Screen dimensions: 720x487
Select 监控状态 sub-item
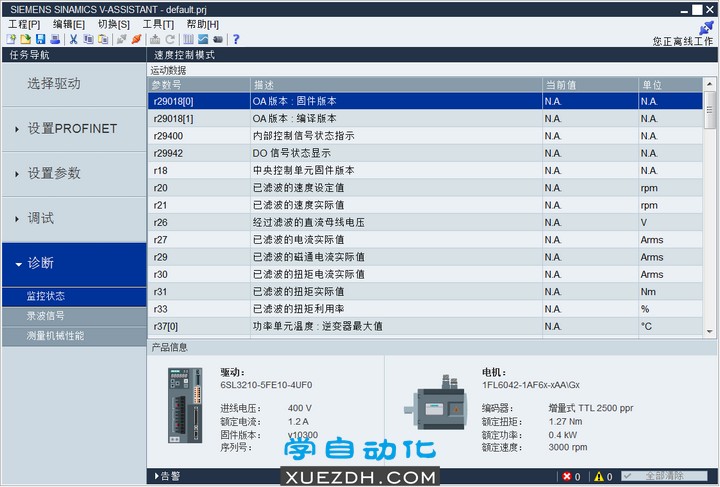(74, 297)
